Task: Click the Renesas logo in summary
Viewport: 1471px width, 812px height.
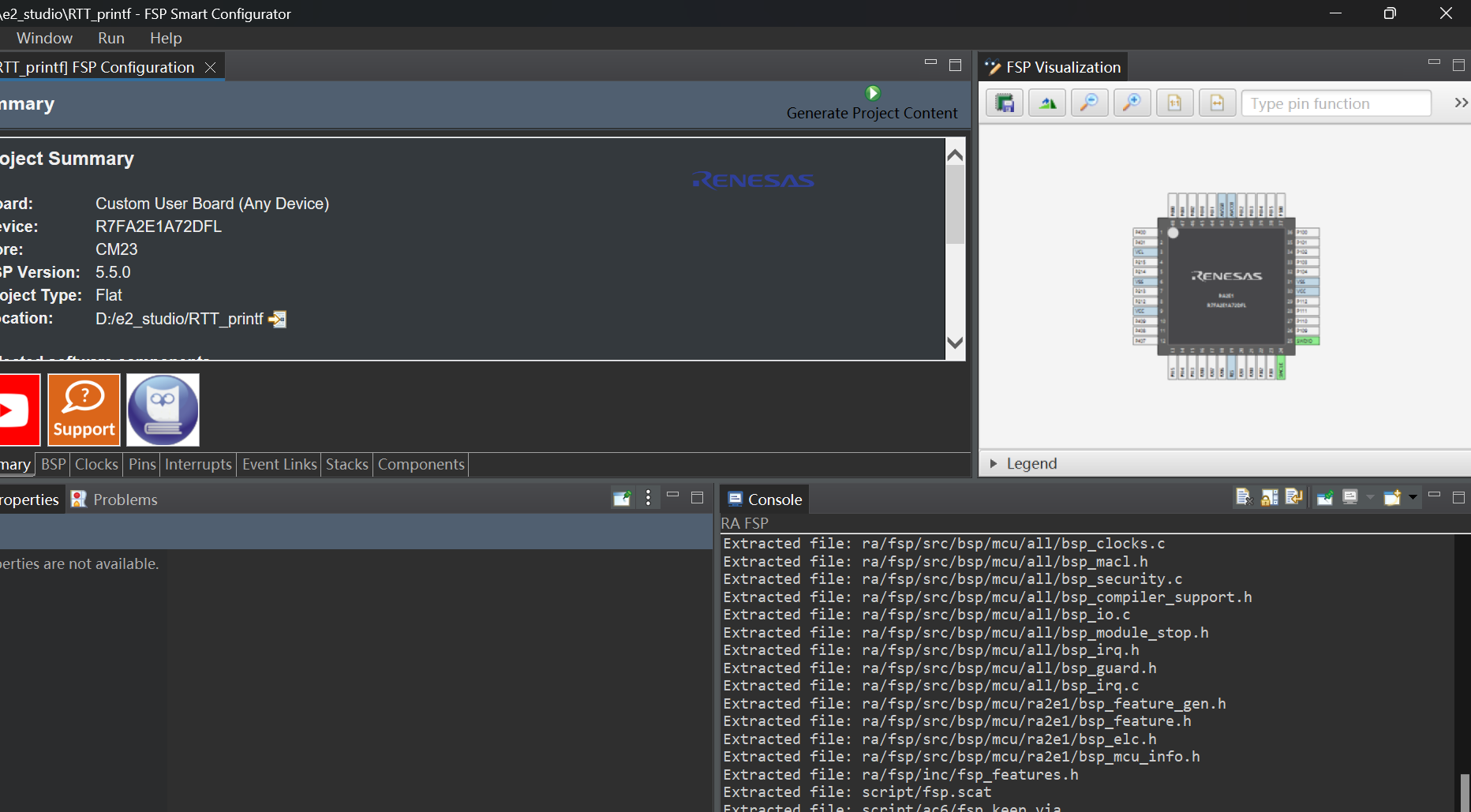Action: (754, 181)
